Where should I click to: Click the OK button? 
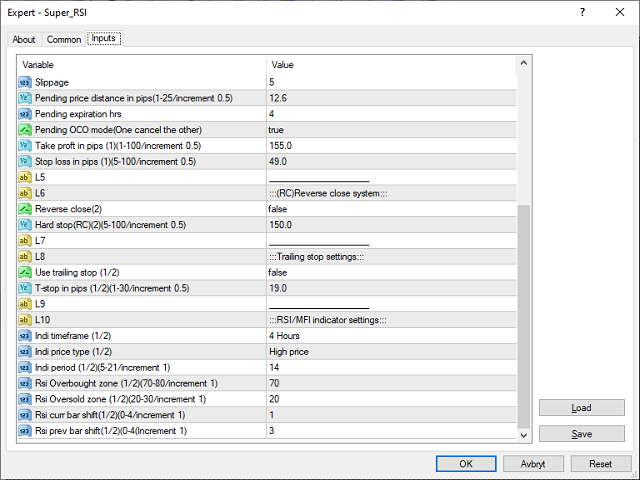(x=466, y=464)
